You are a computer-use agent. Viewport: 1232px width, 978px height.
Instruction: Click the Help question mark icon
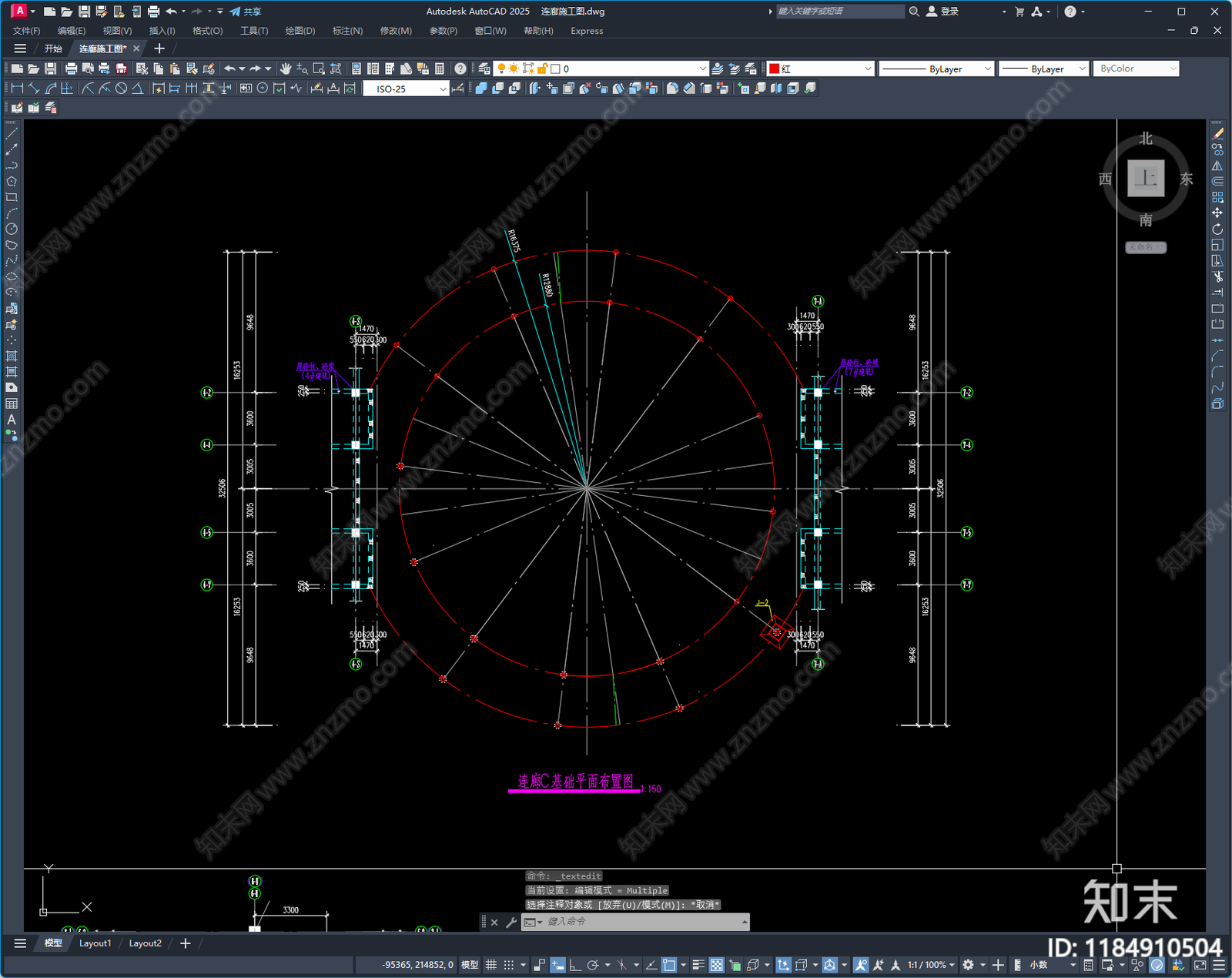coord(460,69)
